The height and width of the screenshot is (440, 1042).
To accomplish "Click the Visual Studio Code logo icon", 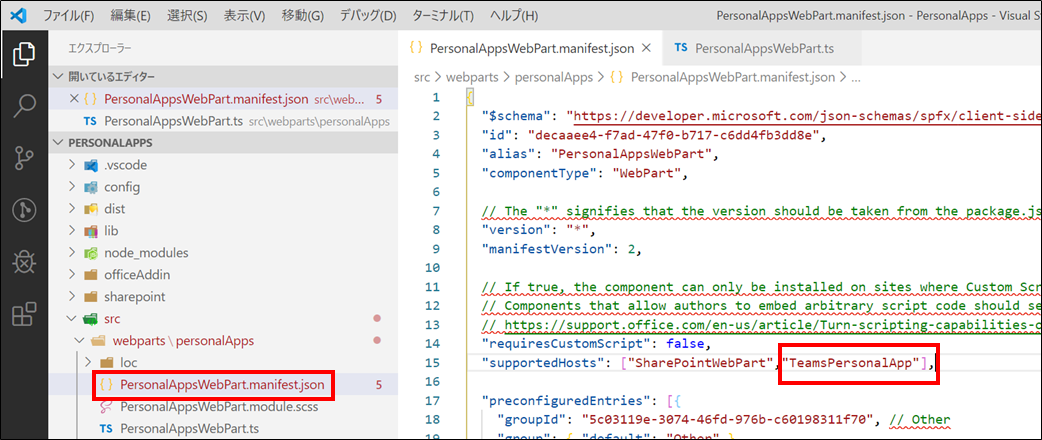I will 19,15.
